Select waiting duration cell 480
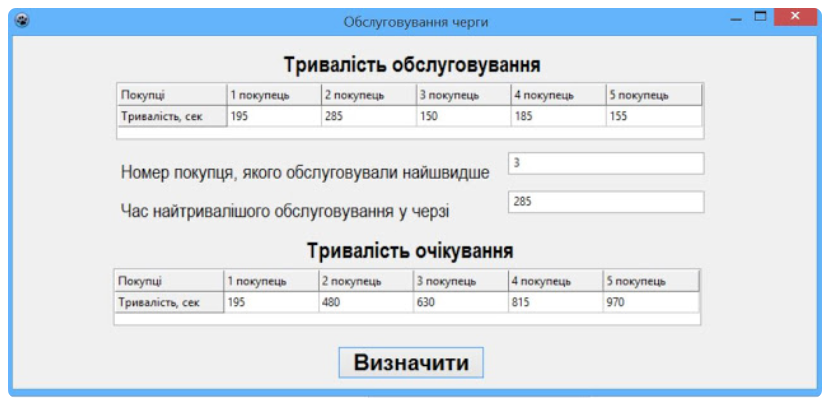The image size is (828, 404). tap(366, 303)
